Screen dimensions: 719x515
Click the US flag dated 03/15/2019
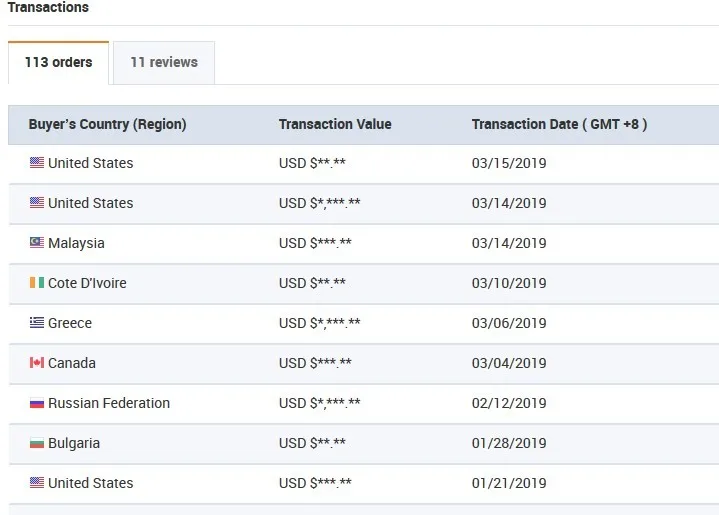pyautogui.click(x=37, y=163)
